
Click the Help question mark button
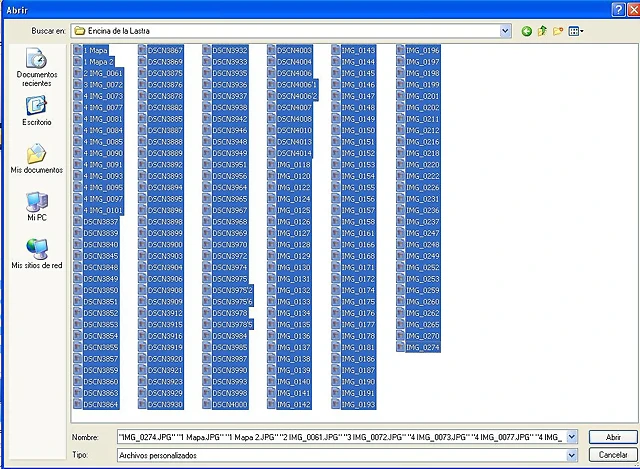click(x=618, y=9)
